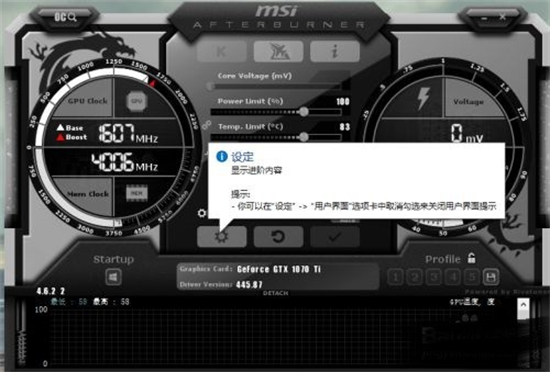Select profile slot 1
Image resolution: width=550 pixels, height=372 pixels.
pos(395,277)
